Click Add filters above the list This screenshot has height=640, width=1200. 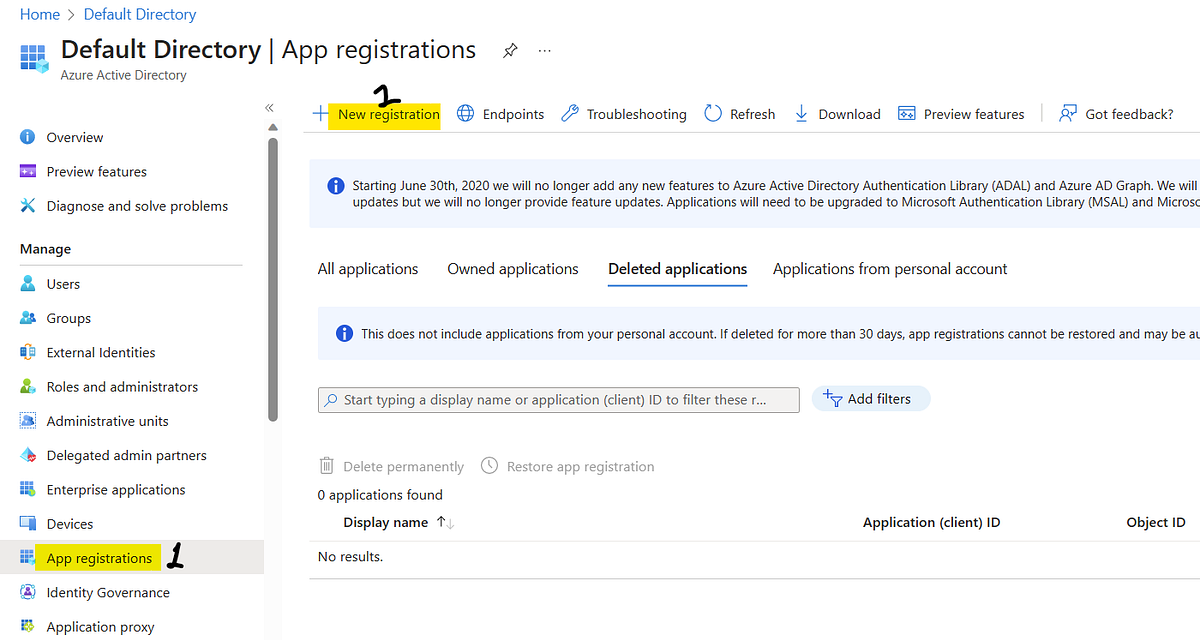tap(870, 398)
